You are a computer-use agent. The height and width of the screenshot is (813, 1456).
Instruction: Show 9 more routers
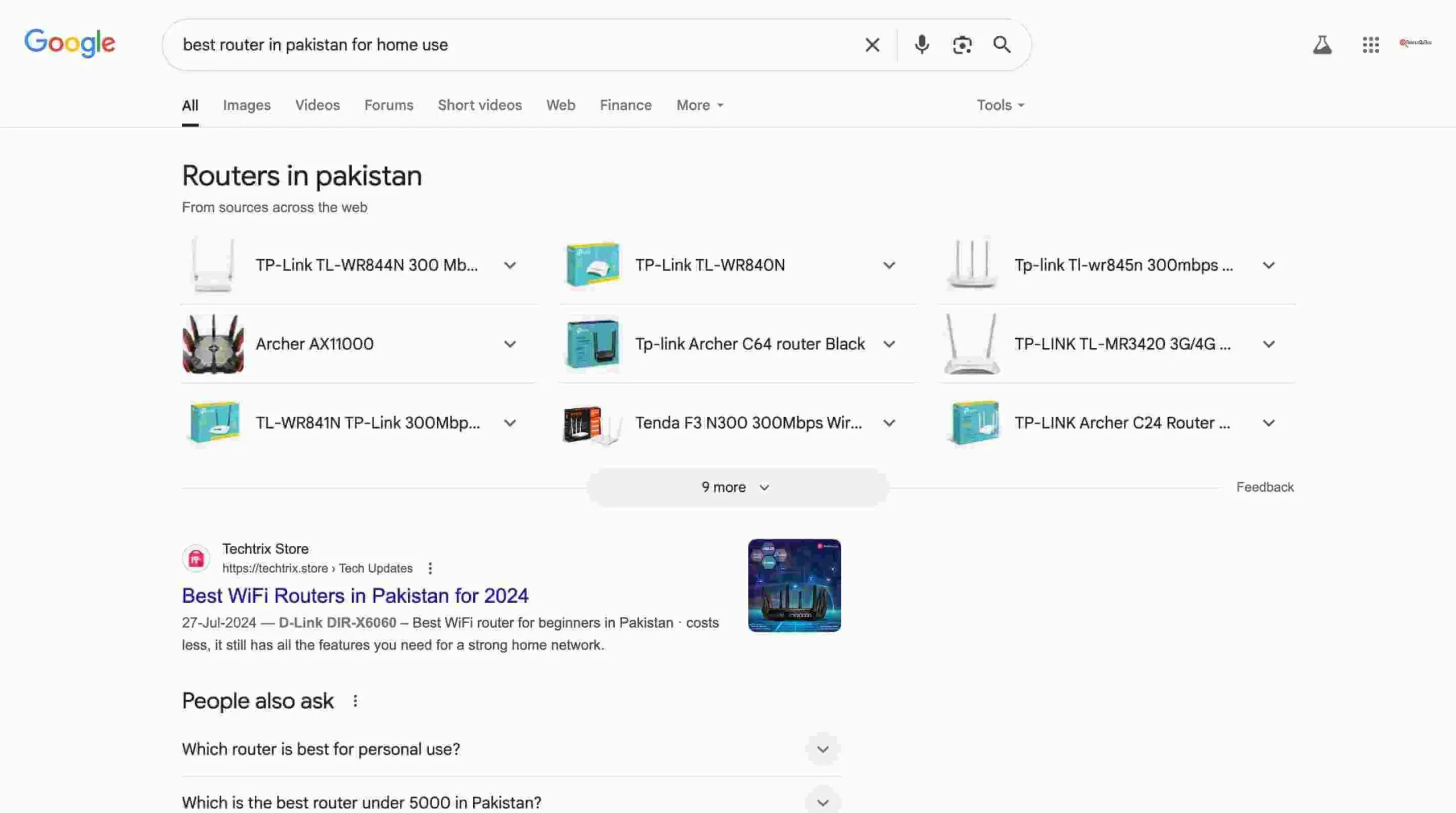click(x=735, y=487)
